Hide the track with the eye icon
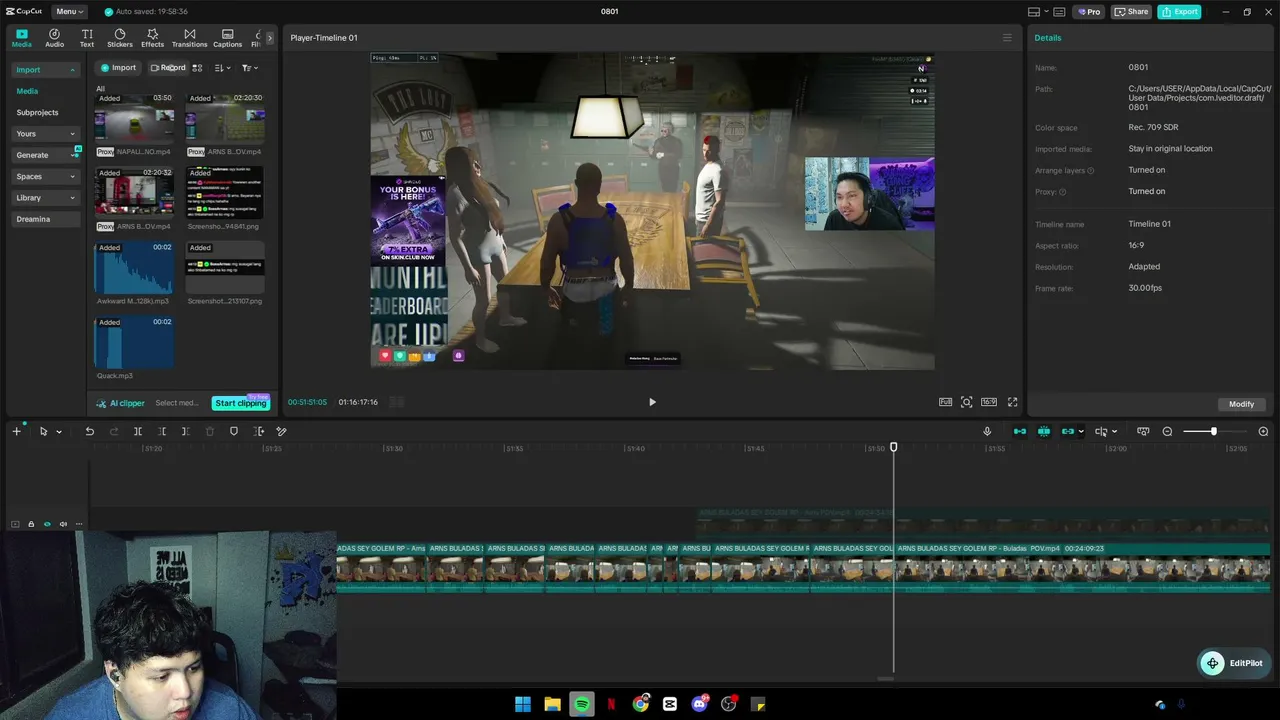1280x720 pixels. click(47, 524)
